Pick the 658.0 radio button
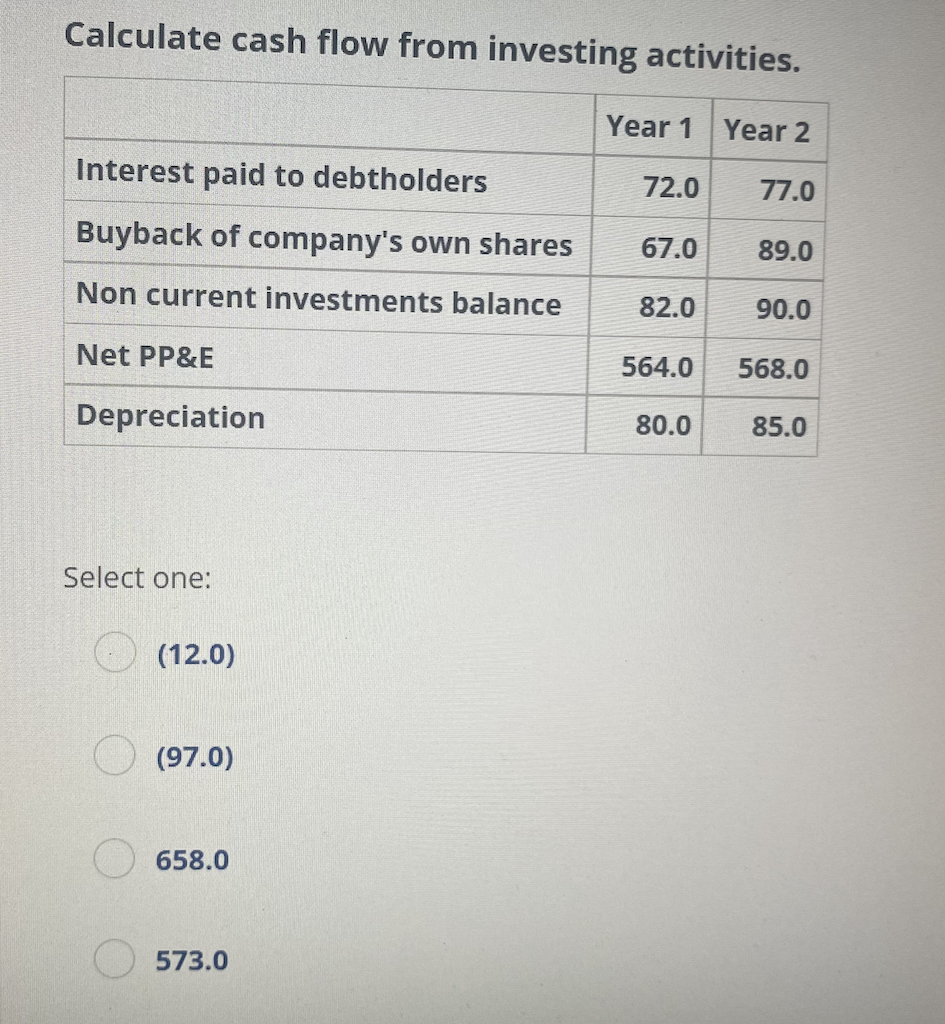Viewport: 945px width, 1024px height. coord(116,859)
